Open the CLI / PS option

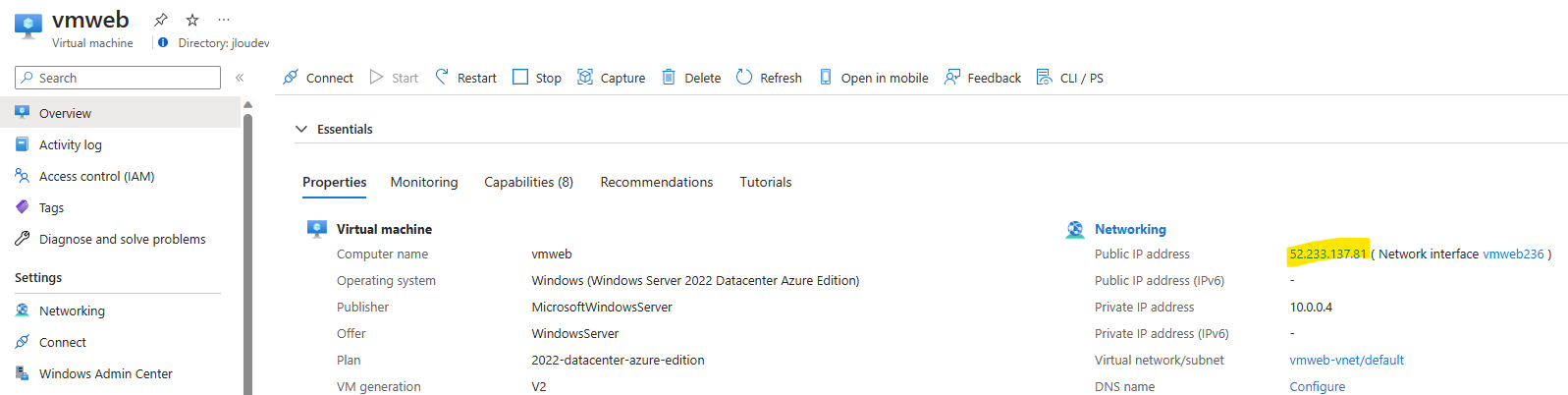[1070, 78]
